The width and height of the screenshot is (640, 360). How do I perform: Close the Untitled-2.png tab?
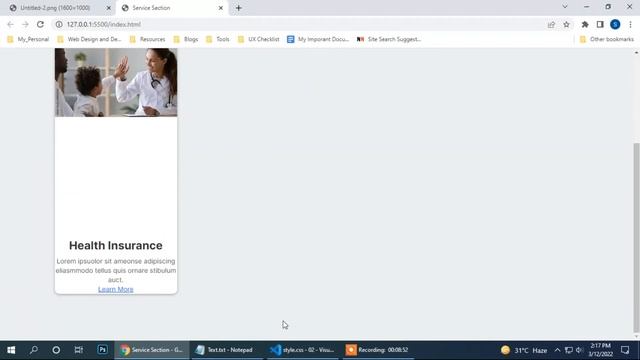point(109,8)
